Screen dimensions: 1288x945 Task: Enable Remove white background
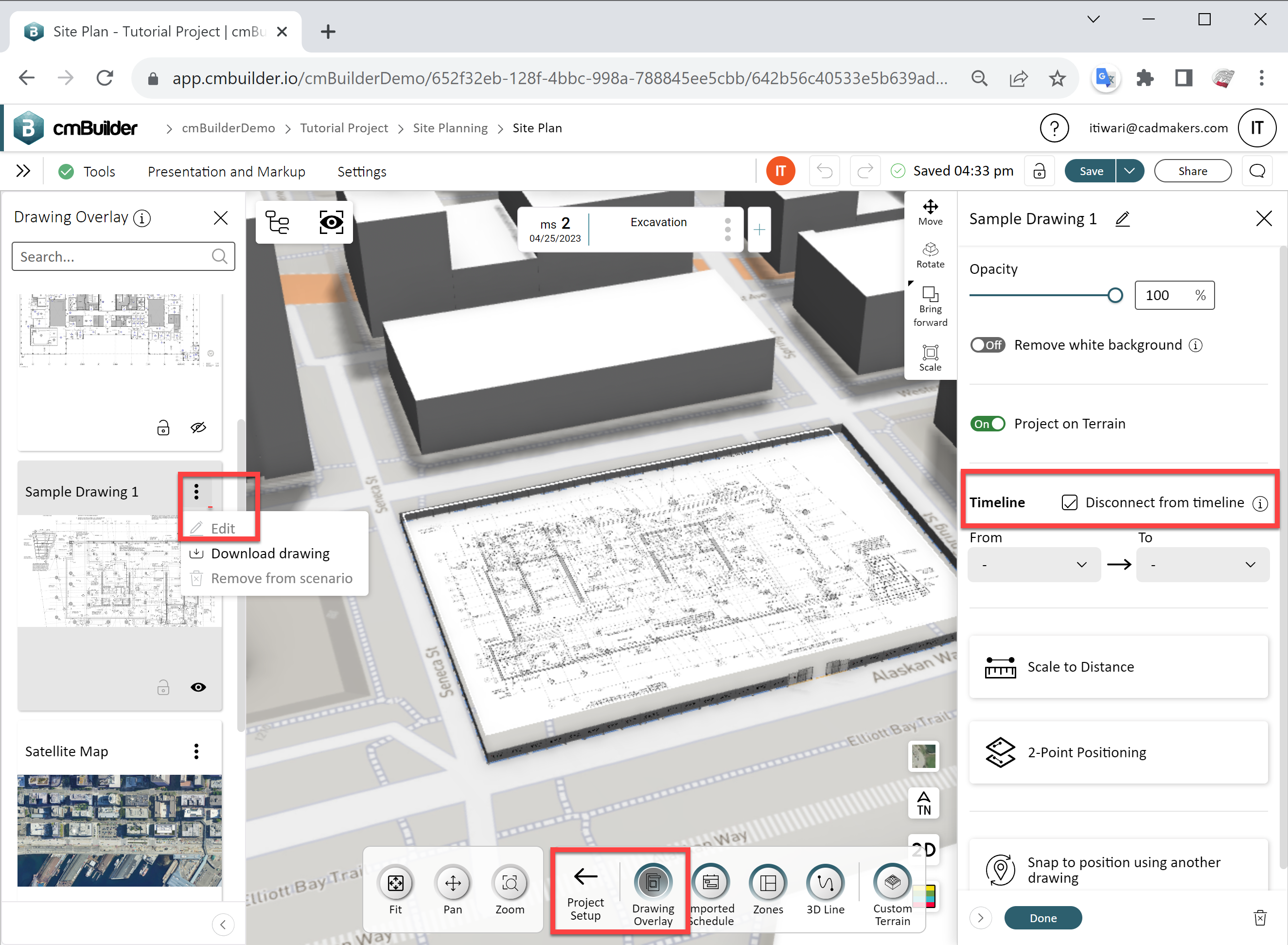987,344
